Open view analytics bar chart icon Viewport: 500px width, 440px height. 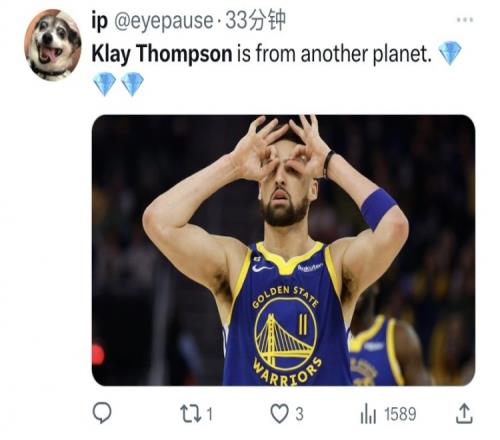tap(368, 414)
